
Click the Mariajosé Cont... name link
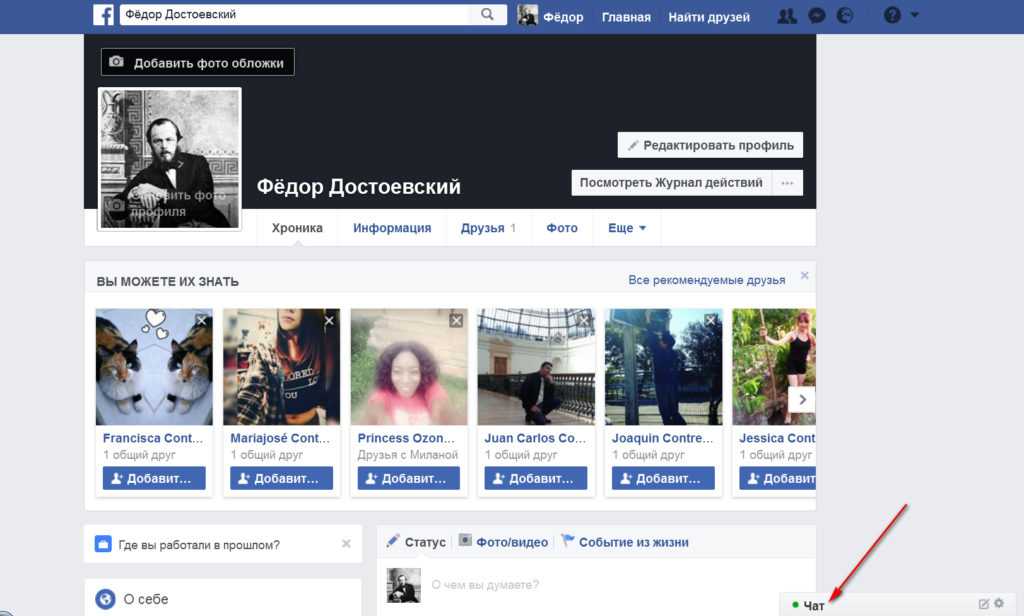(280, 438)
